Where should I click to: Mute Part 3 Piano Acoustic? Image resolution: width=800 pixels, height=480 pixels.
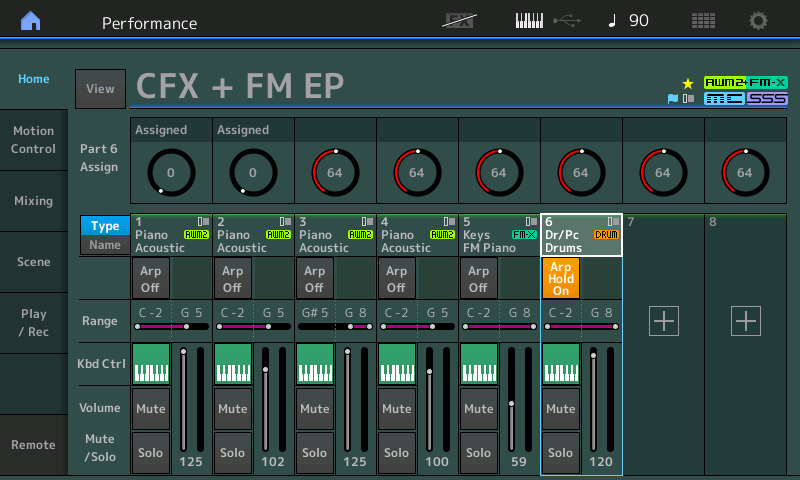coord(314,408)
